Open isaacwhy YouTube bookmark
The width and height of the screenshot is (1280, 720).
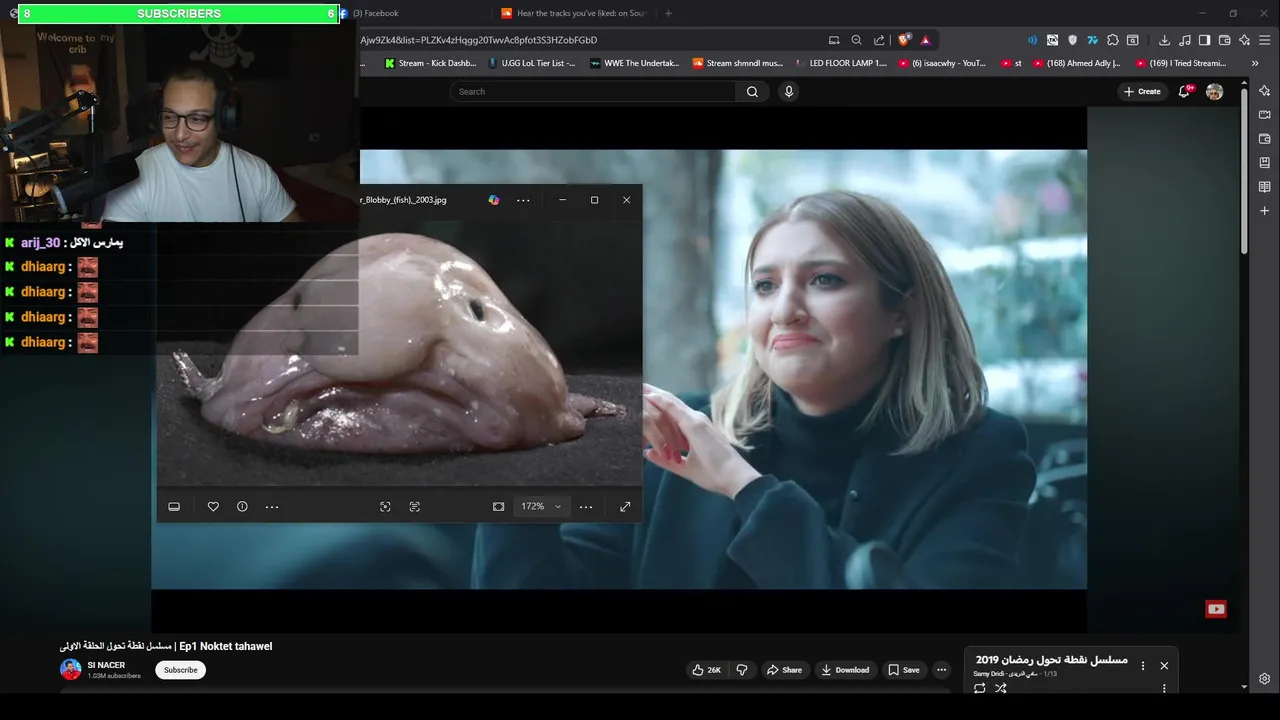click(943, 63)
